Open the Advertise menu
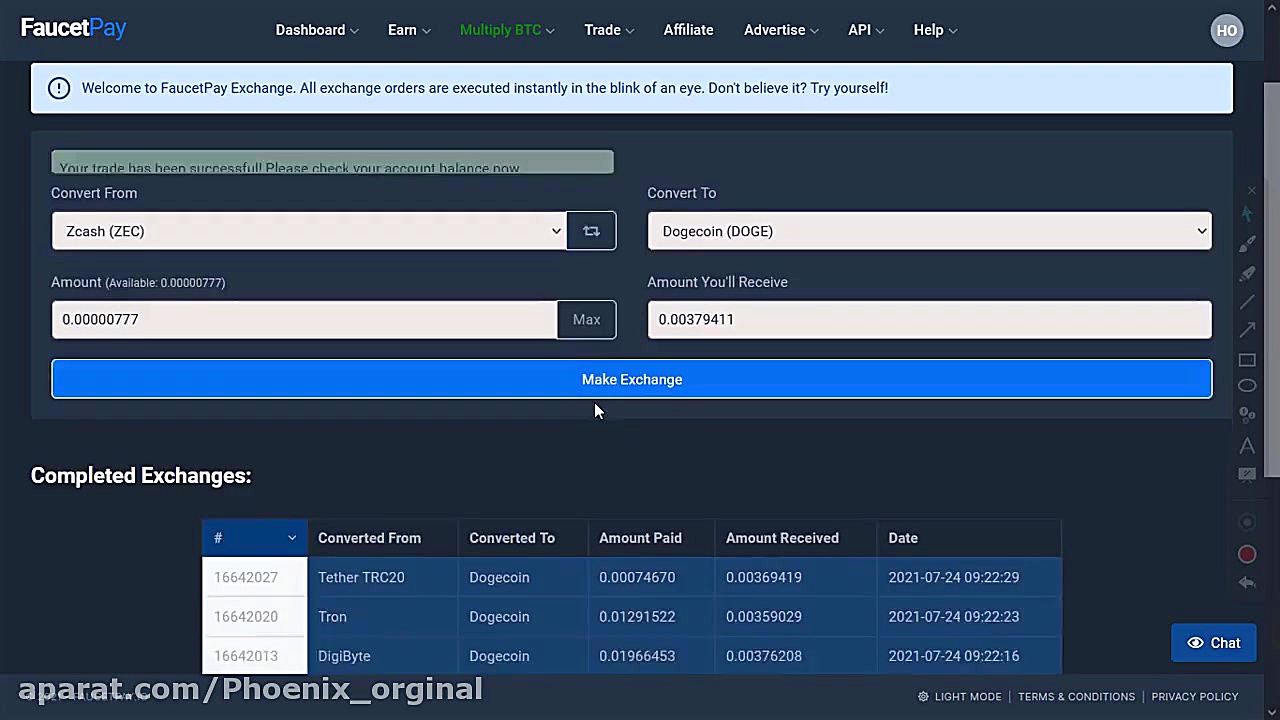 (x=781, y=30)
